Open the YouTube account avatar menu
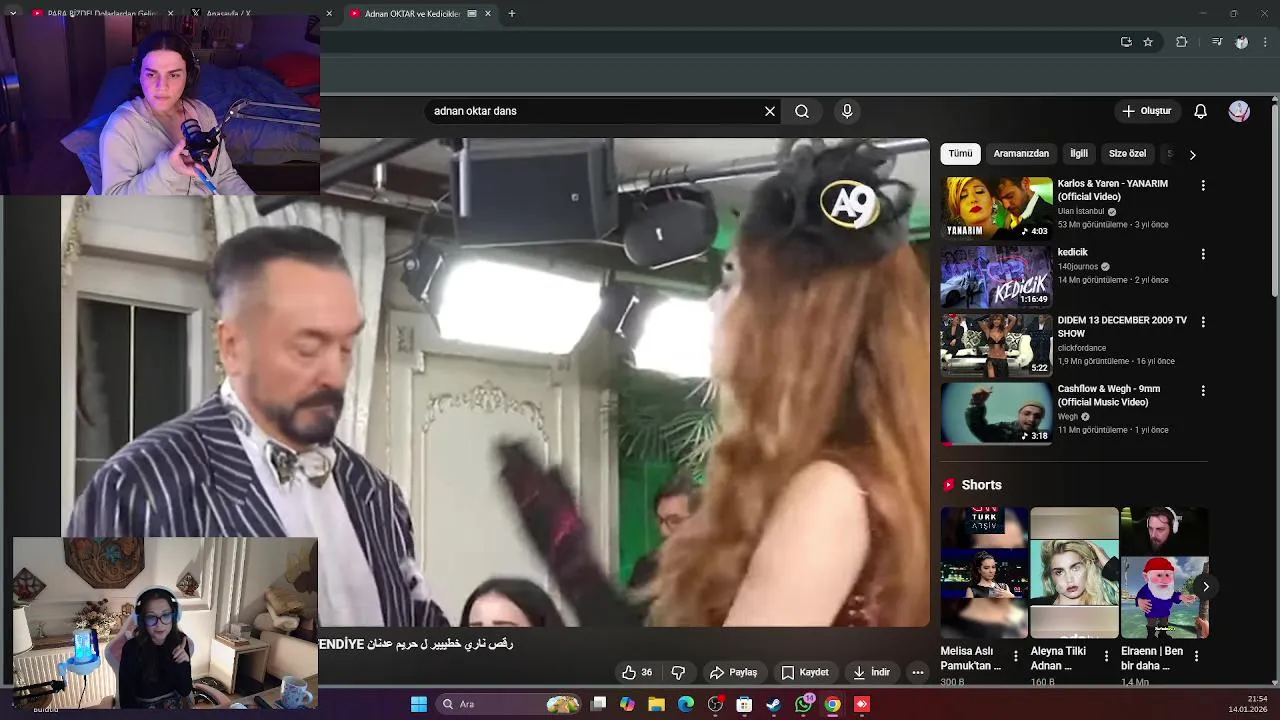1280x720 pixels. pos(1239,111)
